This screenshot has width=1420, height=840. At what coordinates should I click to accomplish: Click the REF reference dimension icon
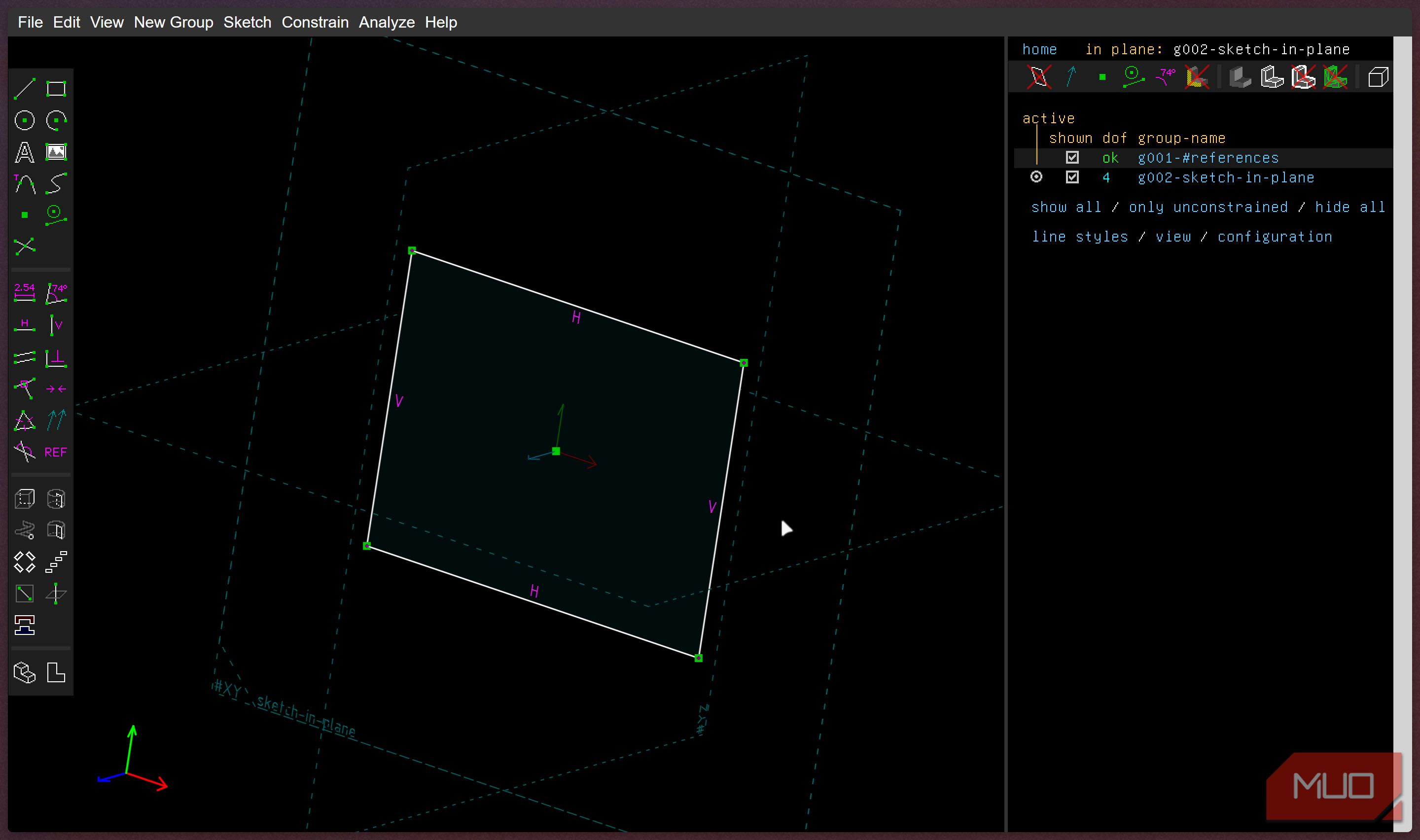point(56,452)
